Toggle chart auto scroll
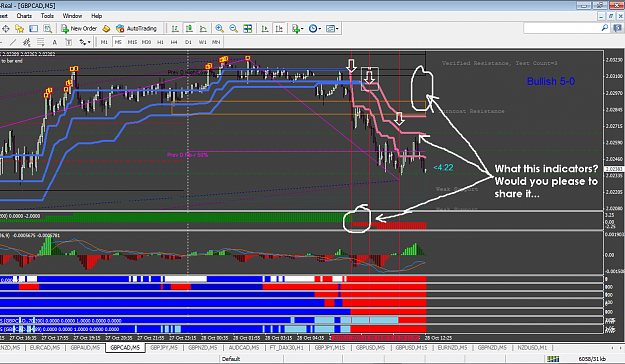The height and width of the screenshot is (364, 625). (x=265, y=29)
